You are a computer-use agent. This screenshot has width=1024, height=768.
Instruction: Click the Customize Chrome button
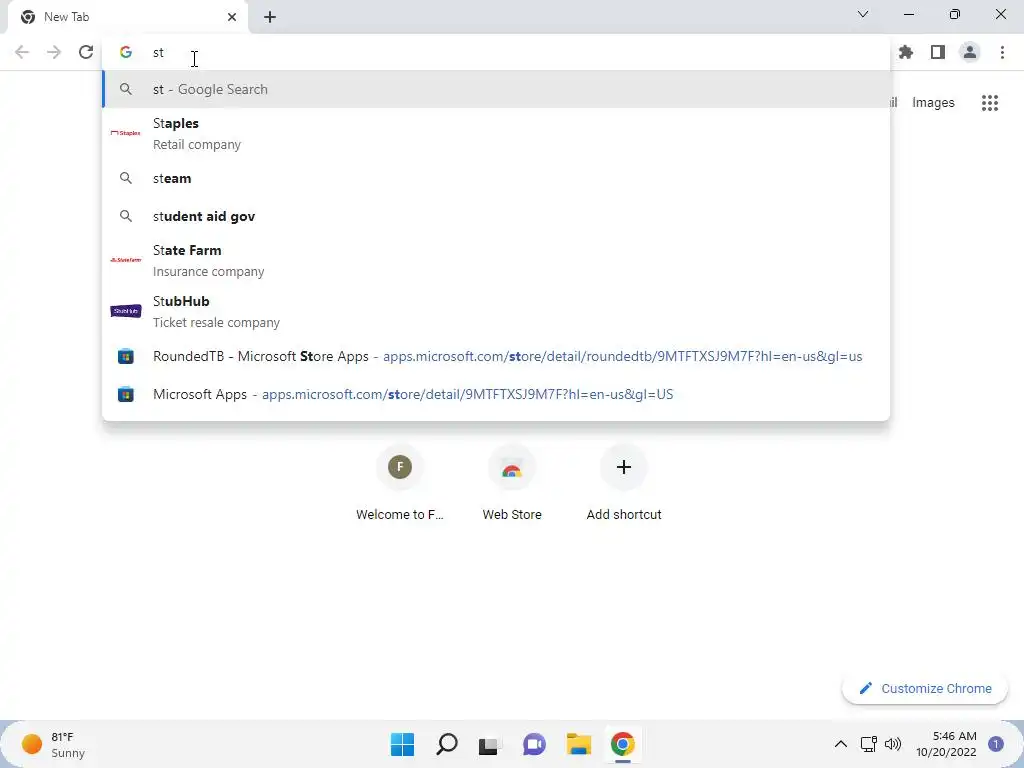(x=925, y=688)
